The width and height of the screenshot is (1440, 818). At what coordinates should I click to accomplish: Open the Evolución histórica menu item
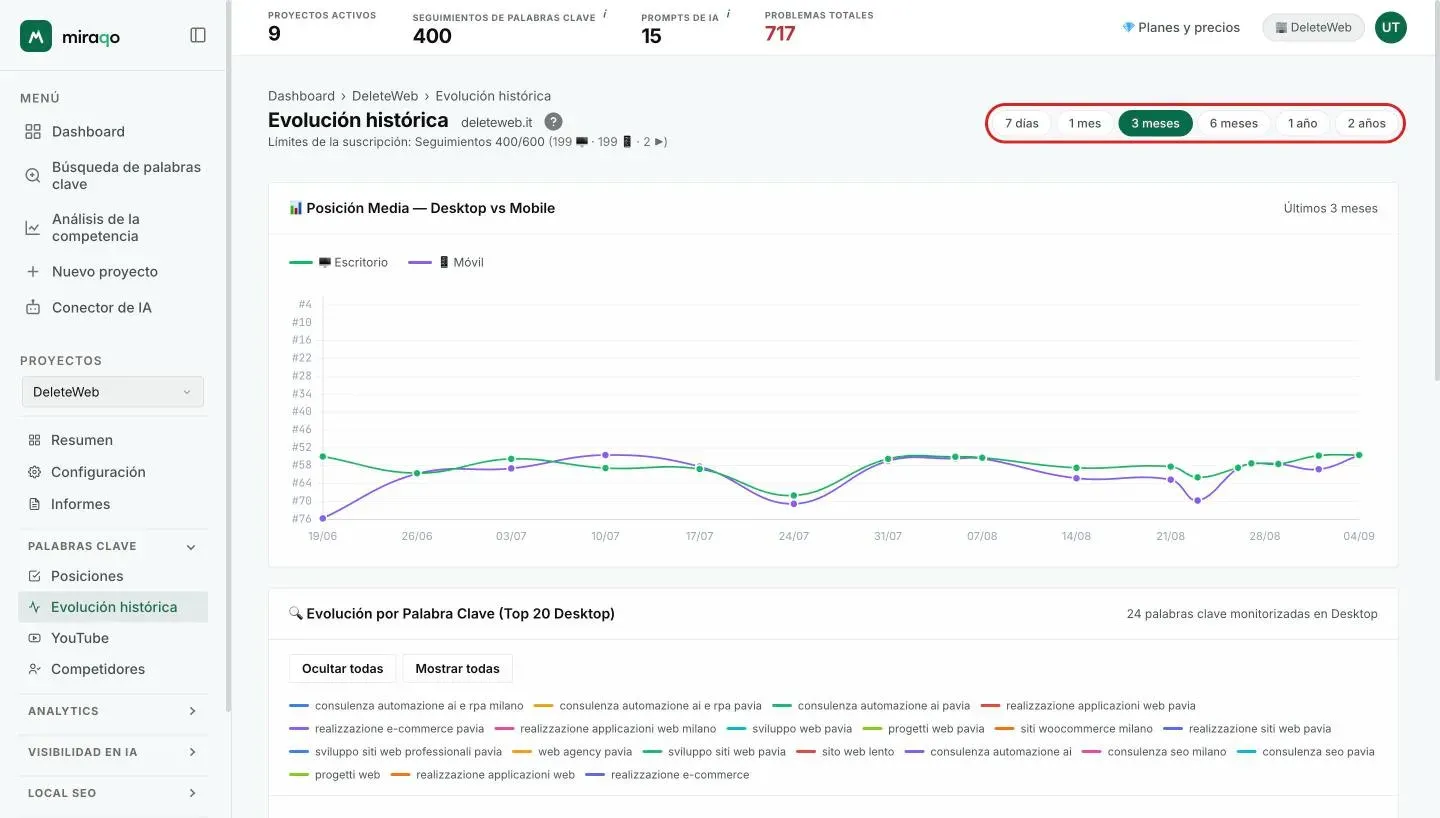[113, 607]
